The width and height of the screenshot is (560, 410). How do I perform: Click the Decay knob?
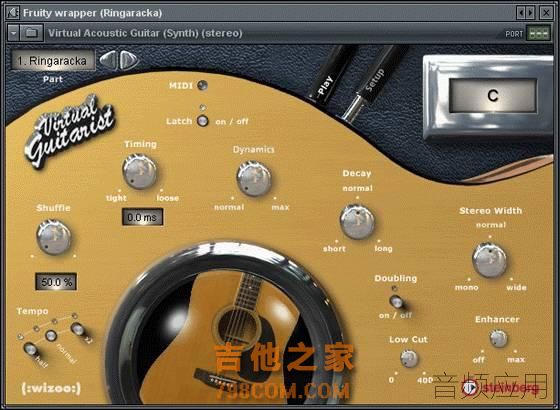(x=357, y=221)
